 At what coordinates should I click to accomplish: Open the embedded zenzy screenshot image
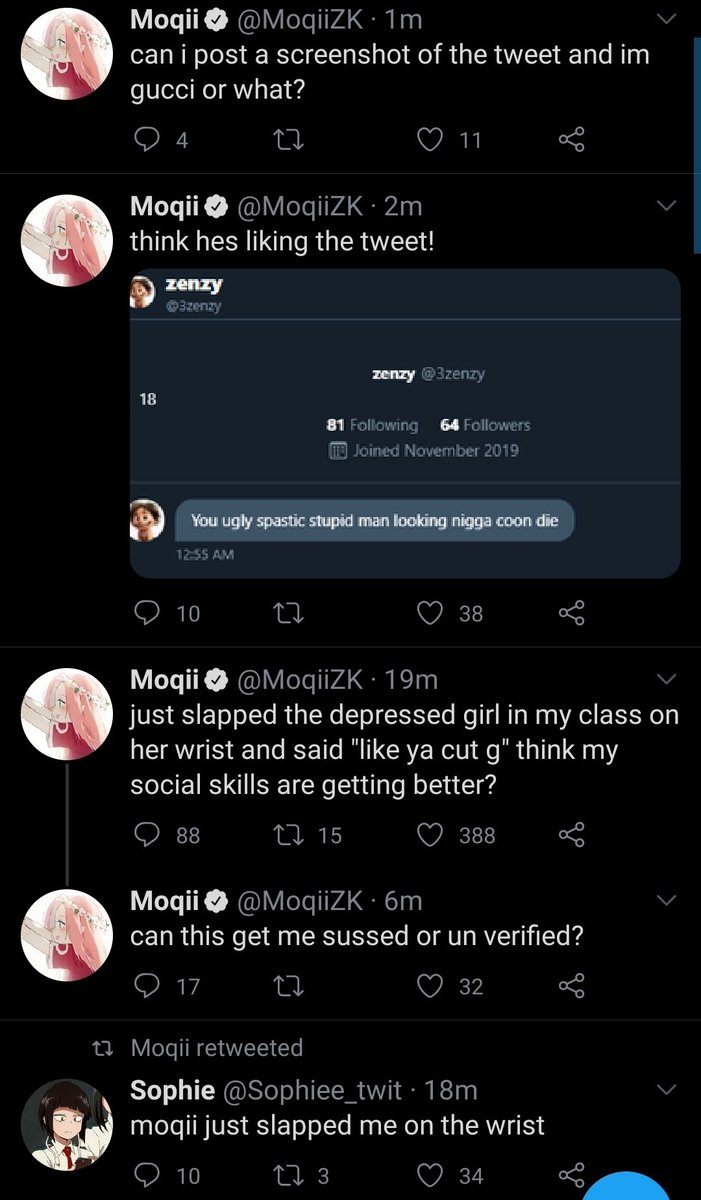(x=405, y=422)
